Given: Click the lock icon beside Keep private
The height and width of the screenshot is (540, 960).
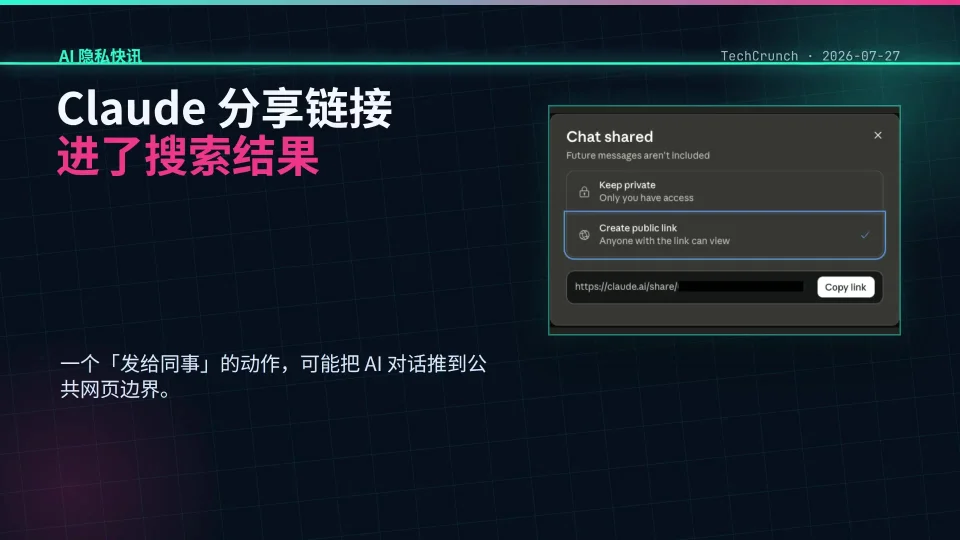Looking at the screenshot, I should pyautogui.click(x=584, y=192).
